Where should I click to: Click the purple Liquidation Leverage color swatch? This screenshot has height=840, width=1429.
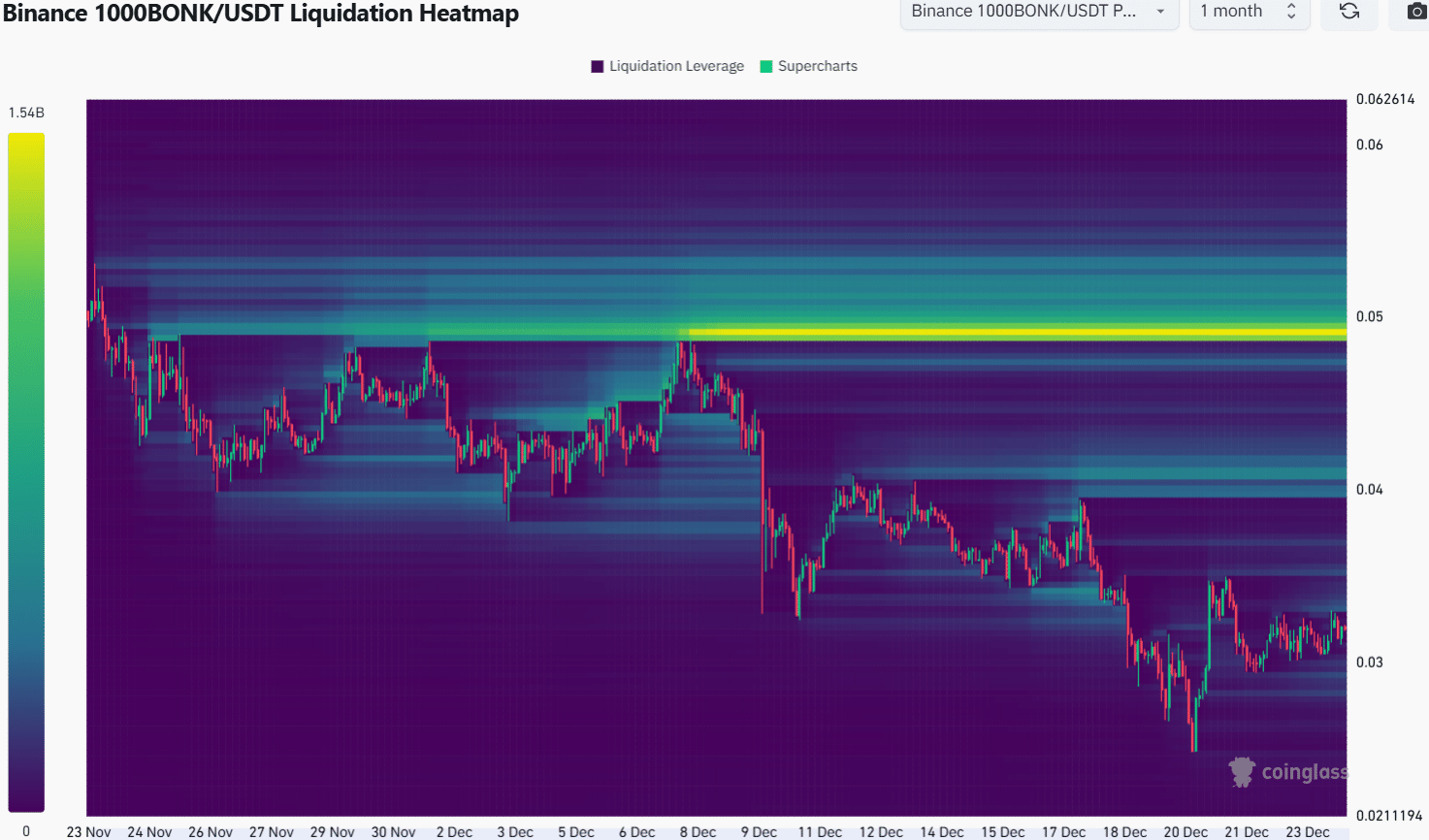point(598,66)
